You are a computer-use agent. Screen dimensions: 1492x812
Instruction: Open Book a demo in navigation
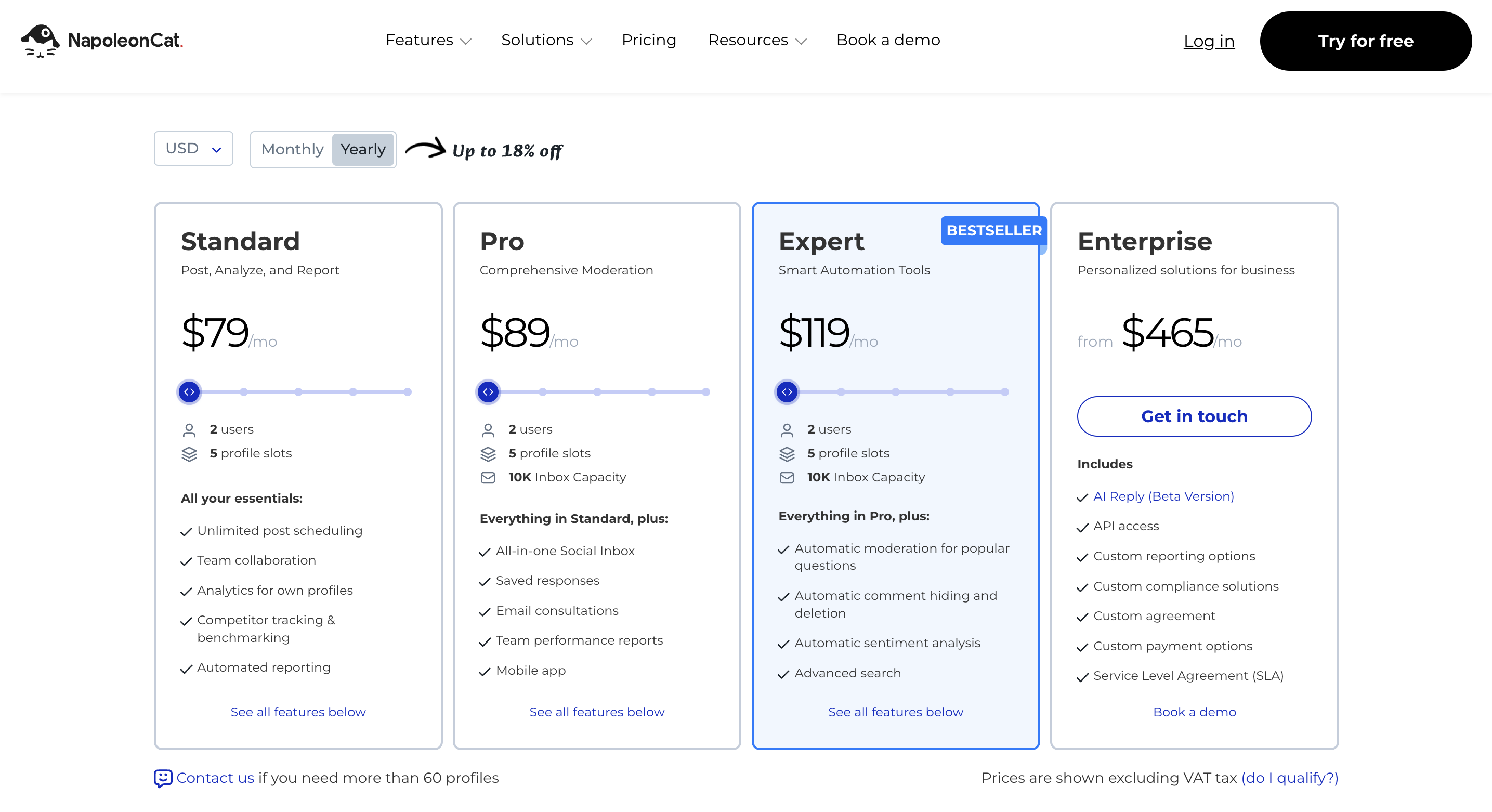click(x=888, y=40)
